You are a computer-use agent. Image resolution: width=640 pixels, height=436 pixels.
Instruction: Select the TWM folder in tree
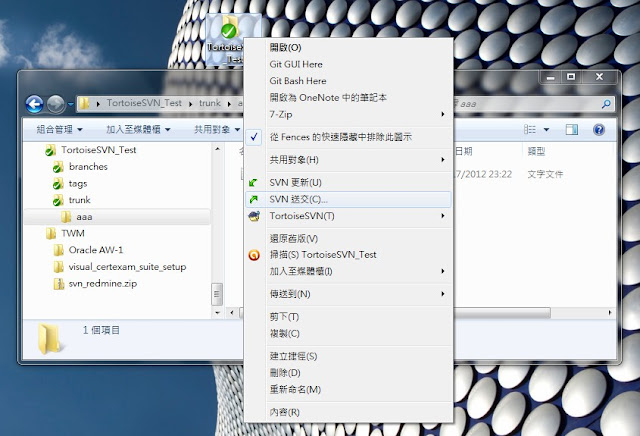tap(73, 234)
